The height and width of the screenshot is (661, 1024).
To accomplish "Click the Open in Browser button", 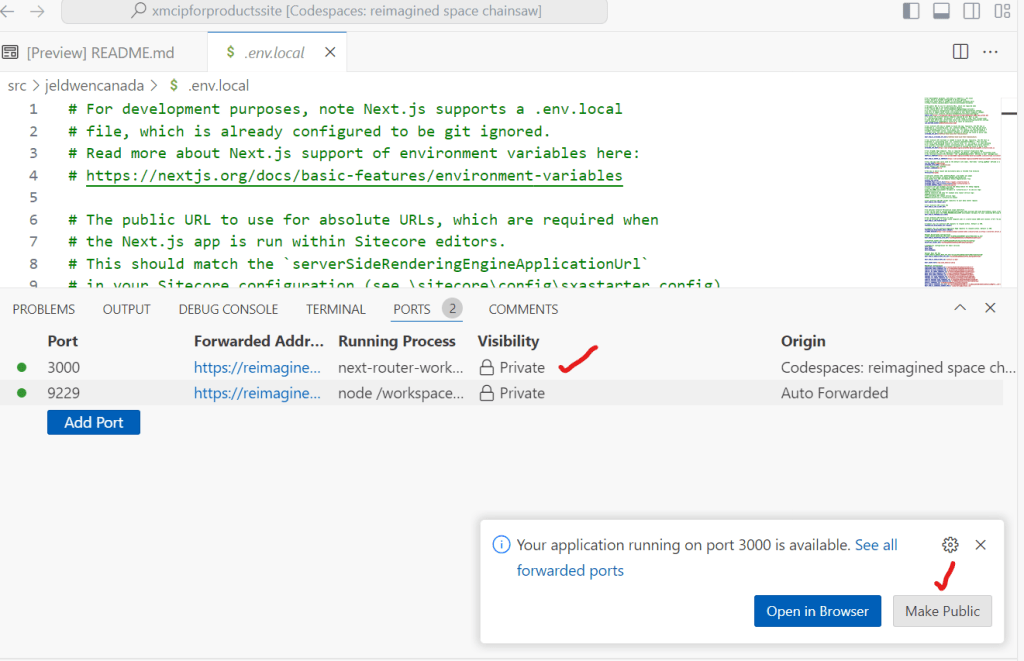I will (x=817, y=611).
